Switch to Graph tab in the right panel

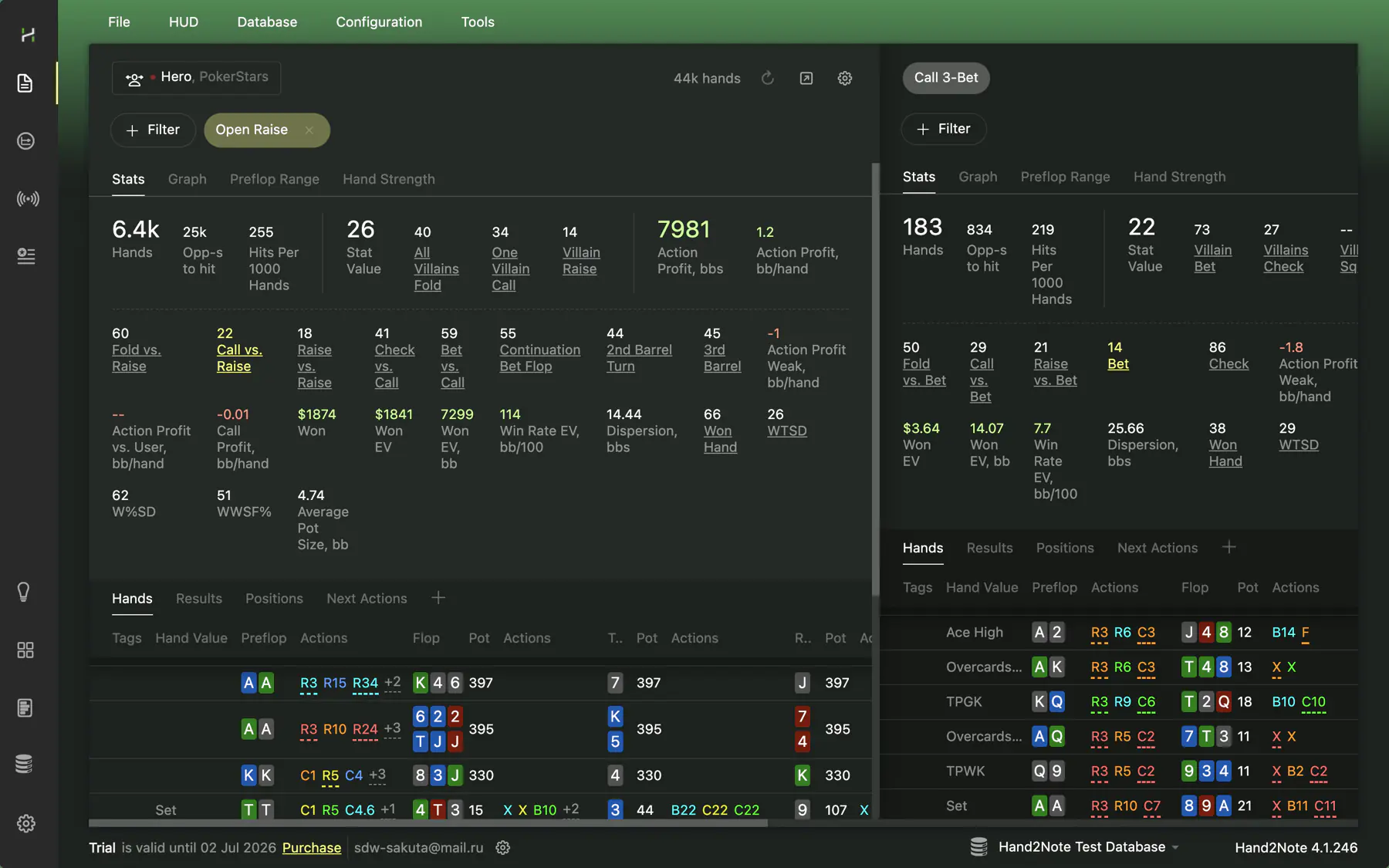[978, 177]
